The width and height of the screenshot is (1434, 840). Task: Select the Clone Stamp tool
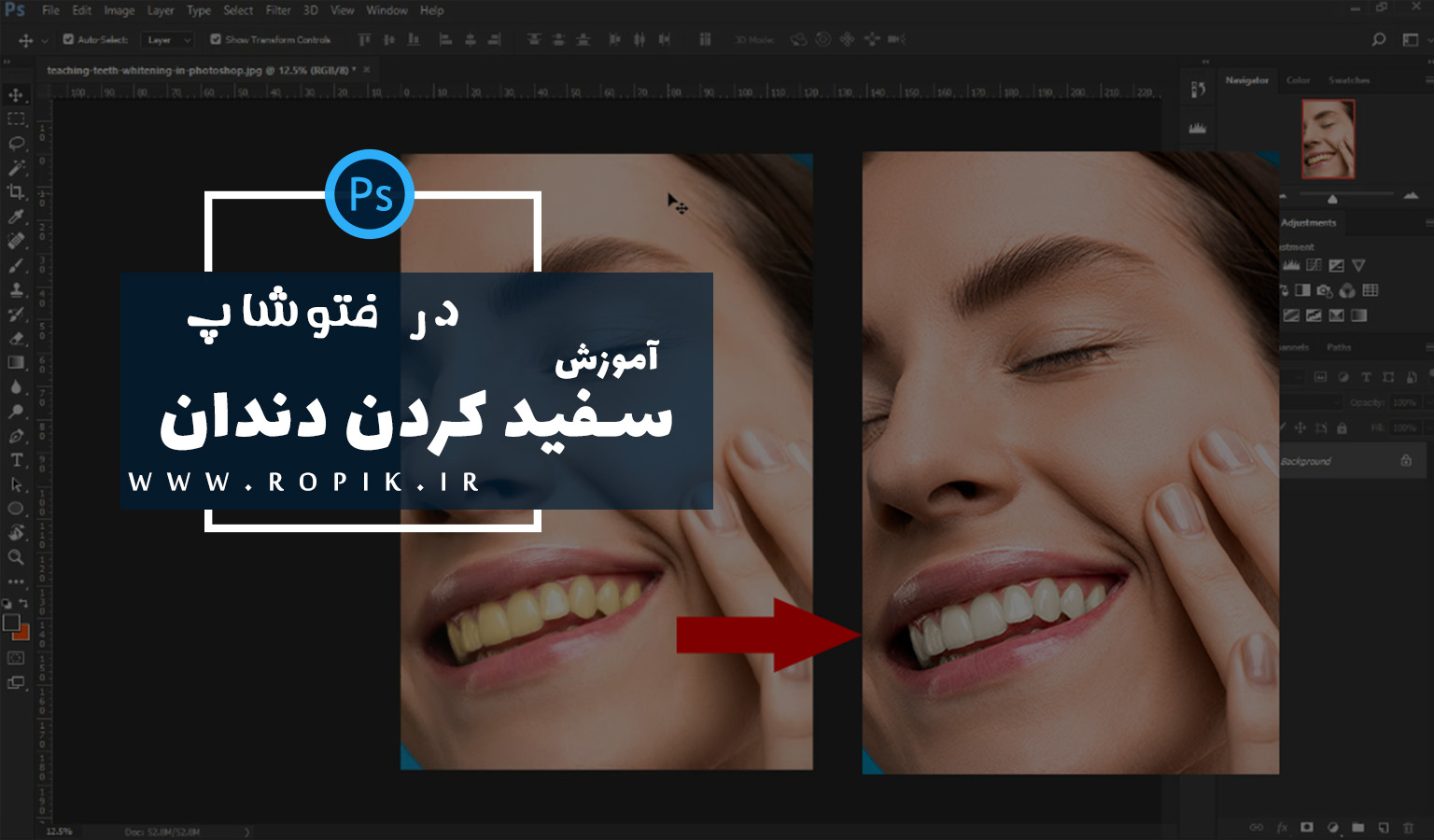pyautogui.click(x=16, y=290)
